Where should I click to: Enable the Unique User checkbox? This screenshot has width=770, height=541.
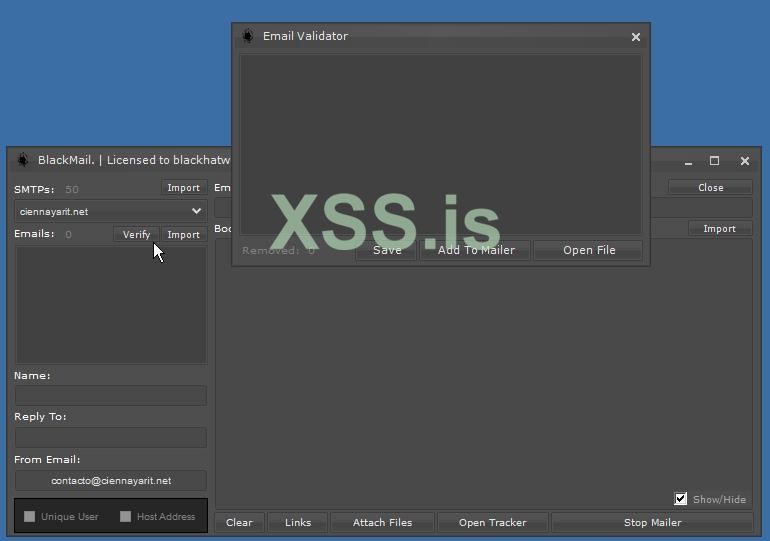(29, 516)
